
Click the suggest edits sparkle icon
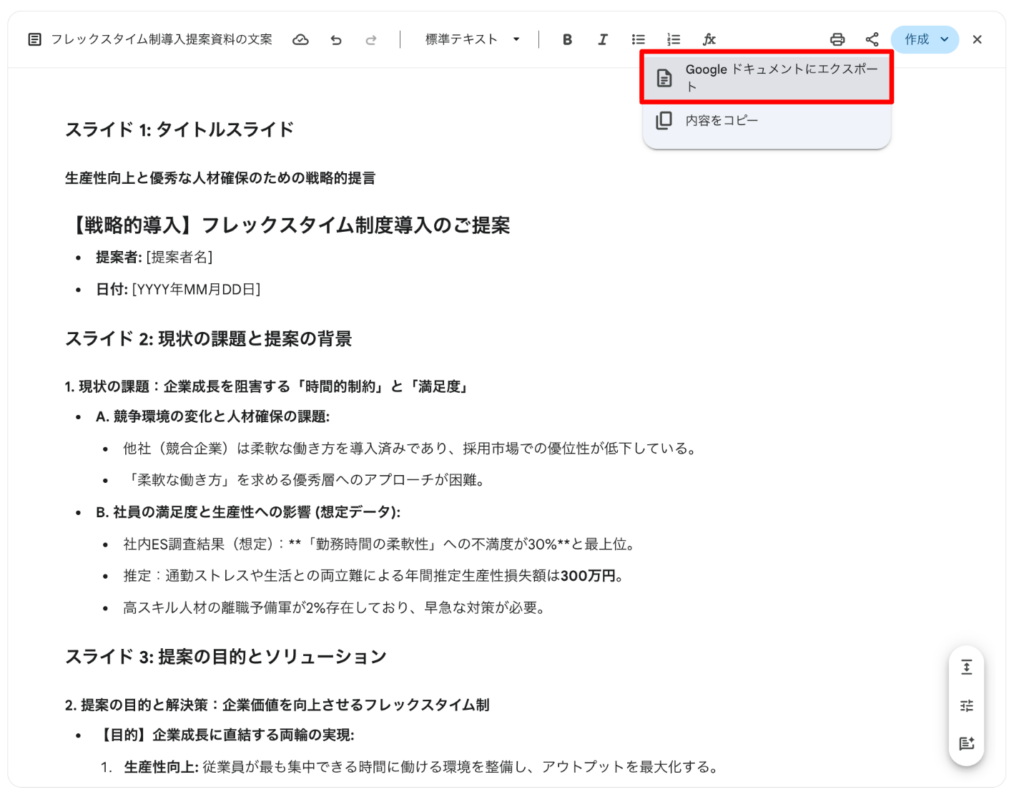click(966, 744)
